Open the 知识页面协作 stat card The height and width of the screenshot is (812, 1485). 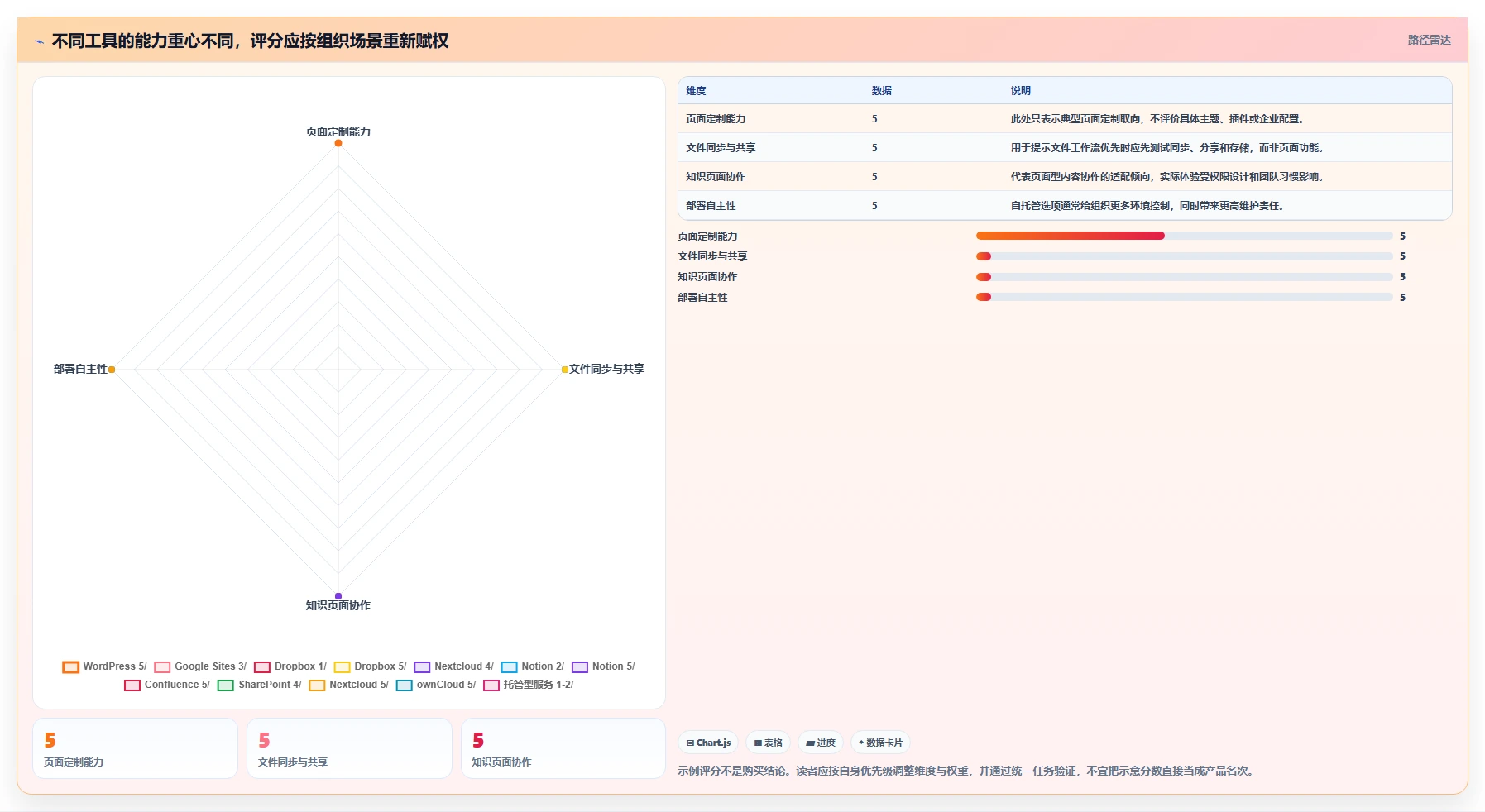563,748
